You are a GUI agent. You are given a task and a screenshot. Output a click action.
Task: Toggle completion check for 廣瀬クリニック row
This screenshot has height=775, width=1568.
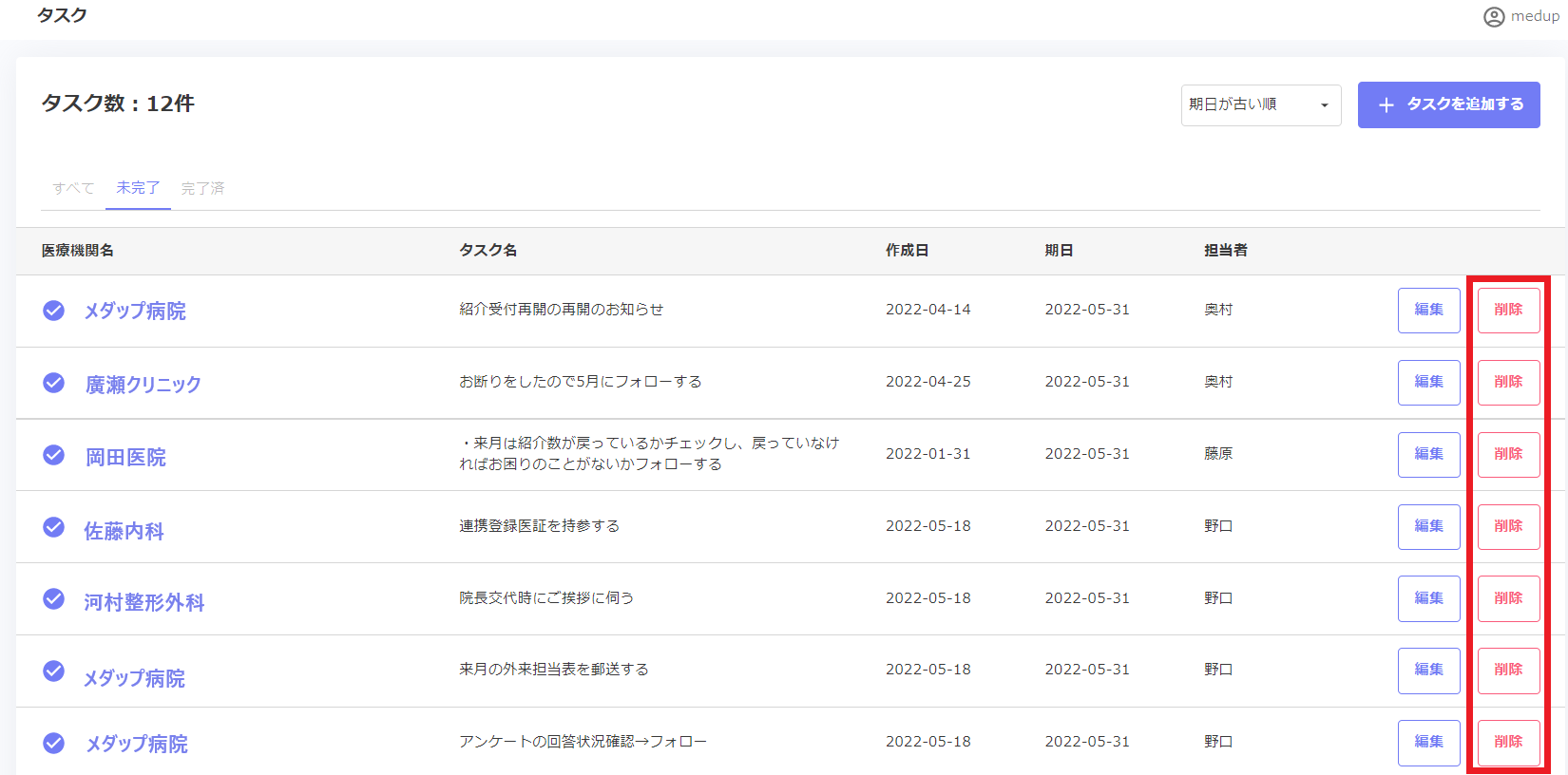[54, 382]
